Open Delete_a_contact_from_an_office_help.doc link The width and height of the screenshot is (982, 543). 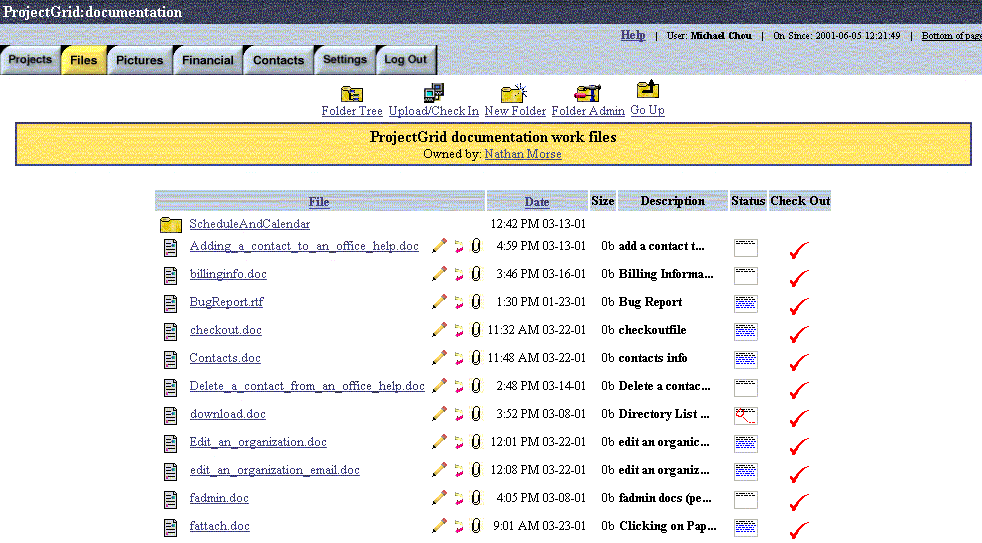point(307,386)
